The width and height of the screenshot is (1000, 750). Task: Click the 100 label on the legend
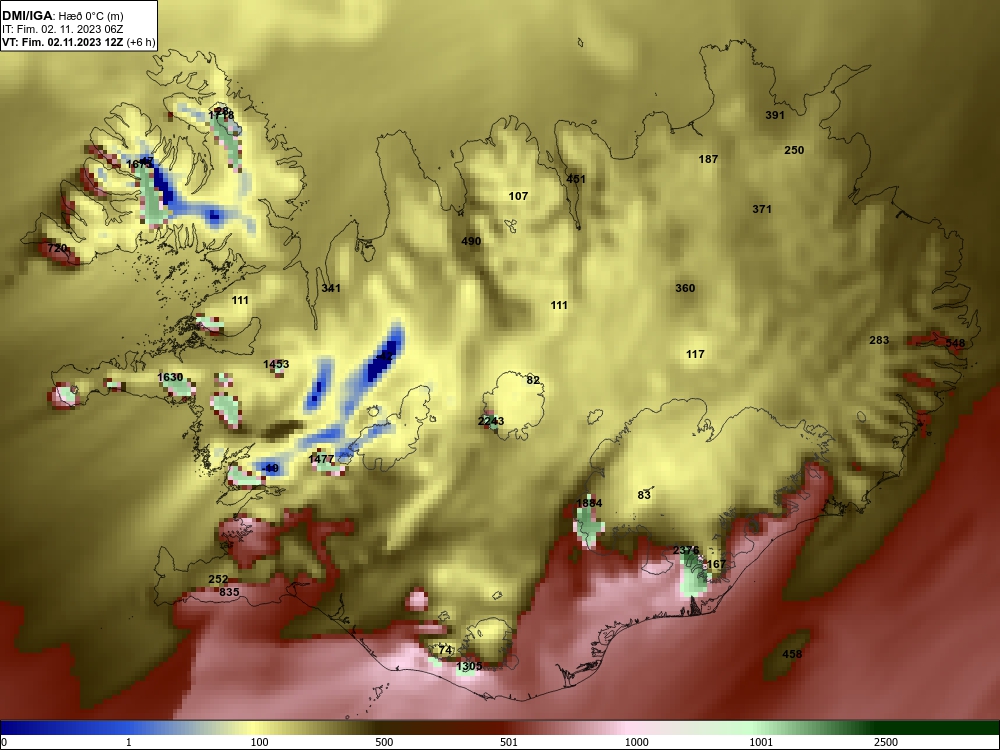pyautogui.click(x=260, y=742)
